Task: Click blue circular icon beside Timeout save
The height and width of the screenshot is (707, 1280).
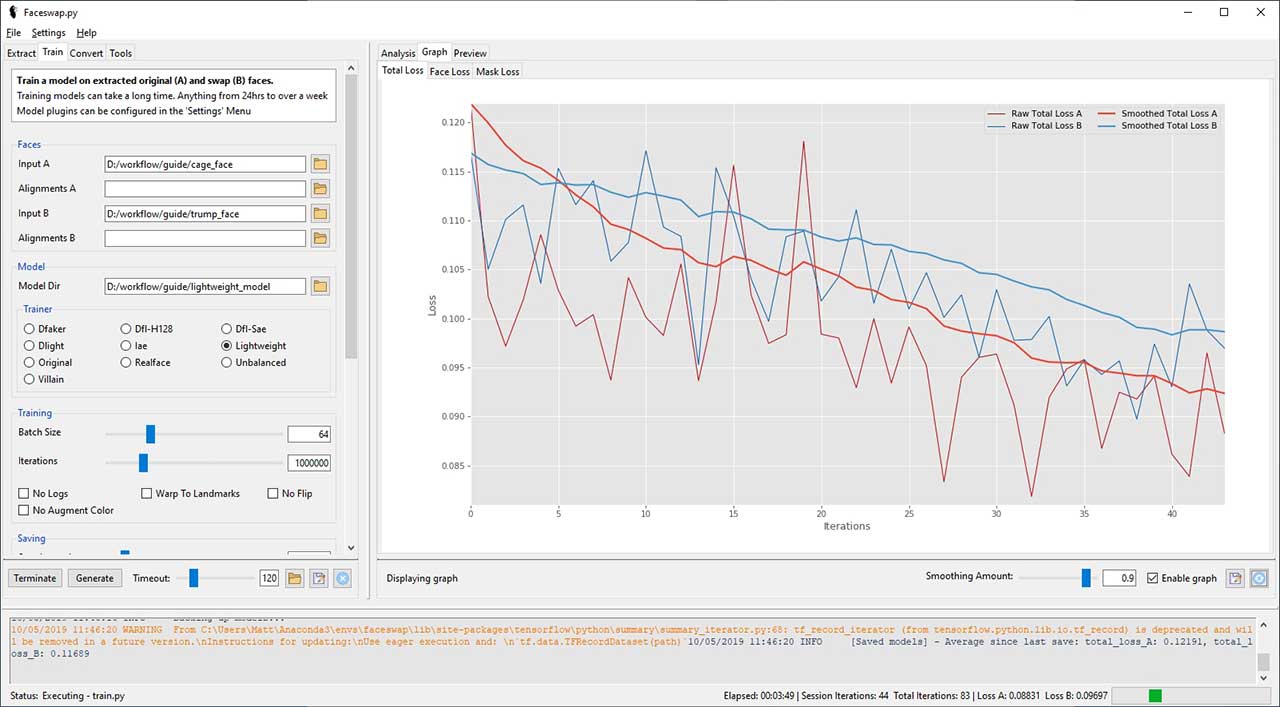Action: point(342,578)
